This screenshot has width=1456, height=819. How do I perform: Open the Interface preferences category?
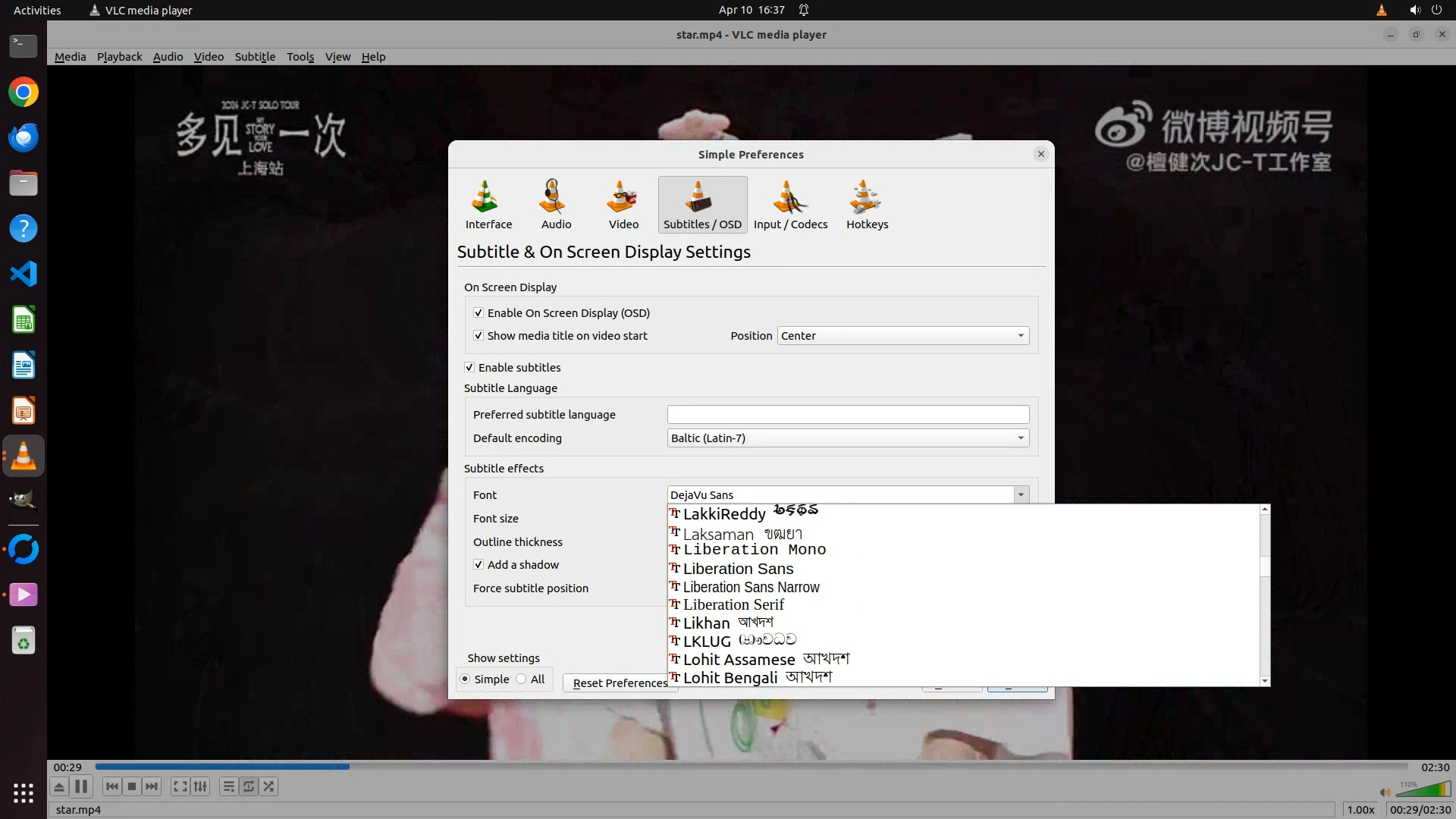[488, 204]
